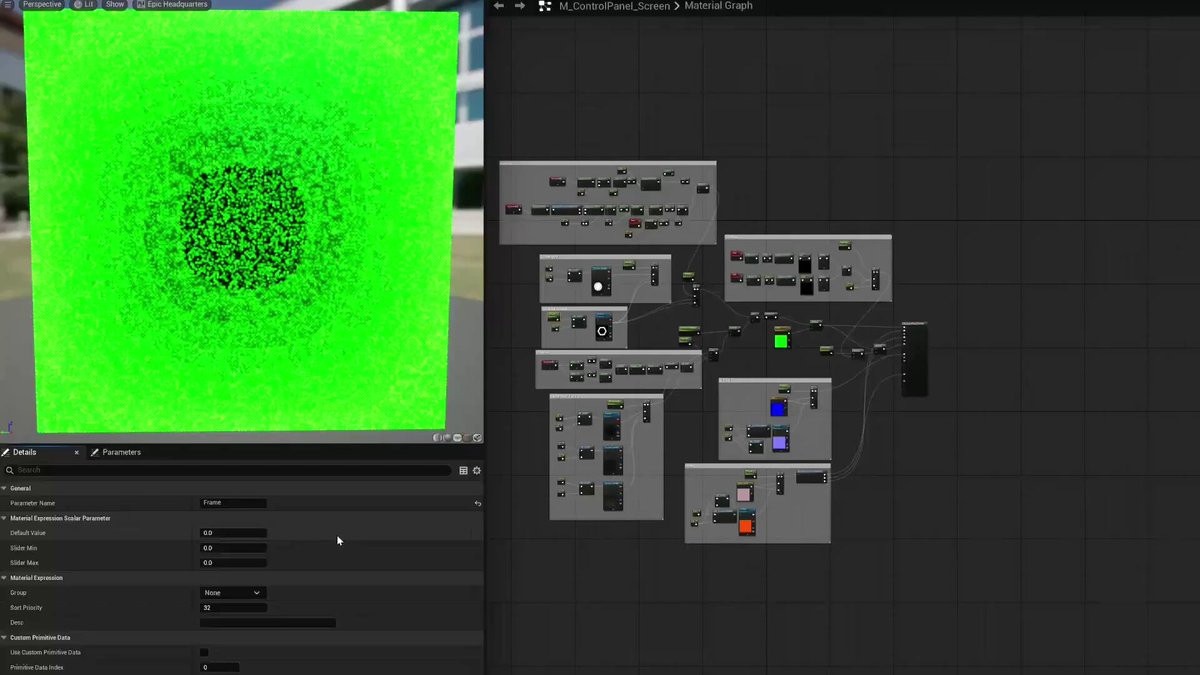Click the green material preview plane

(243, 220)
